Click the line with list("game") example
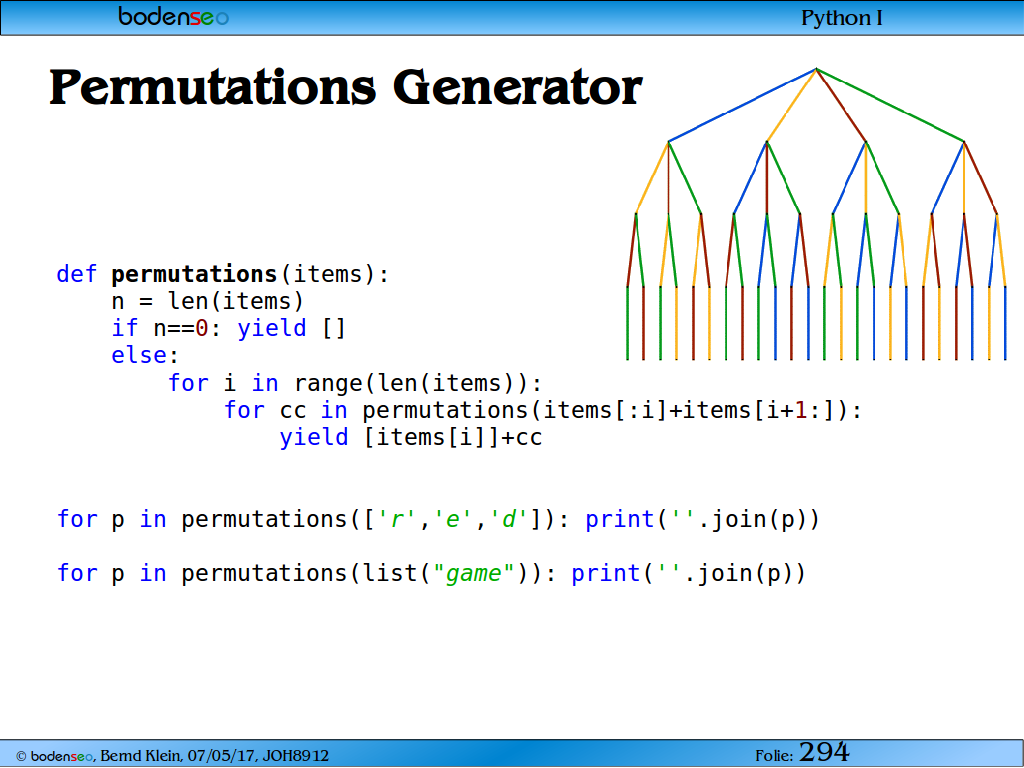 click(x=432, y=573)
